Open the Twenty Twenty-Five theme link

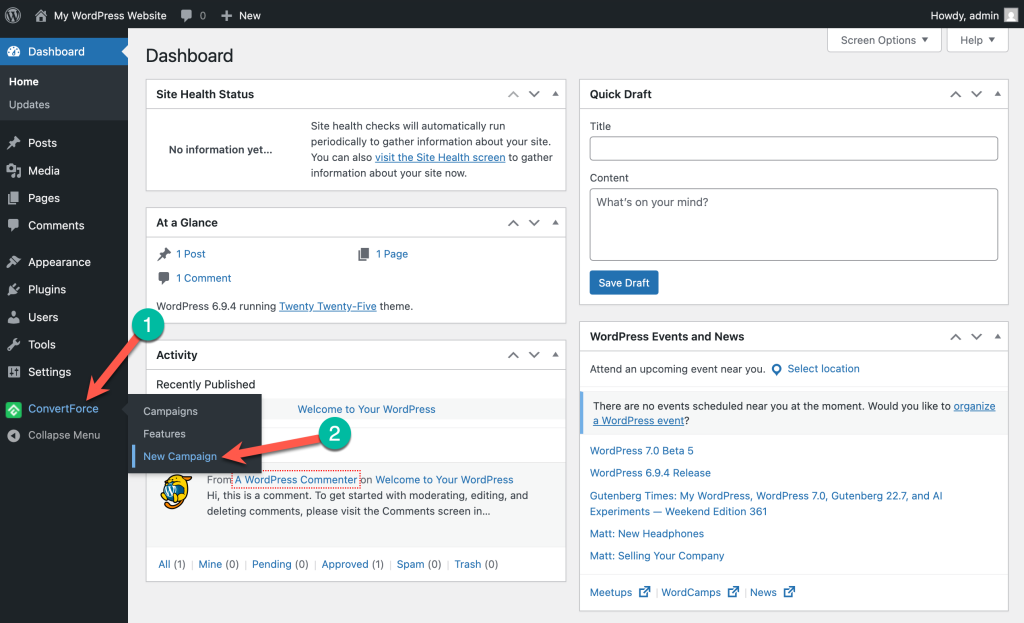click(x=327, y=306)
